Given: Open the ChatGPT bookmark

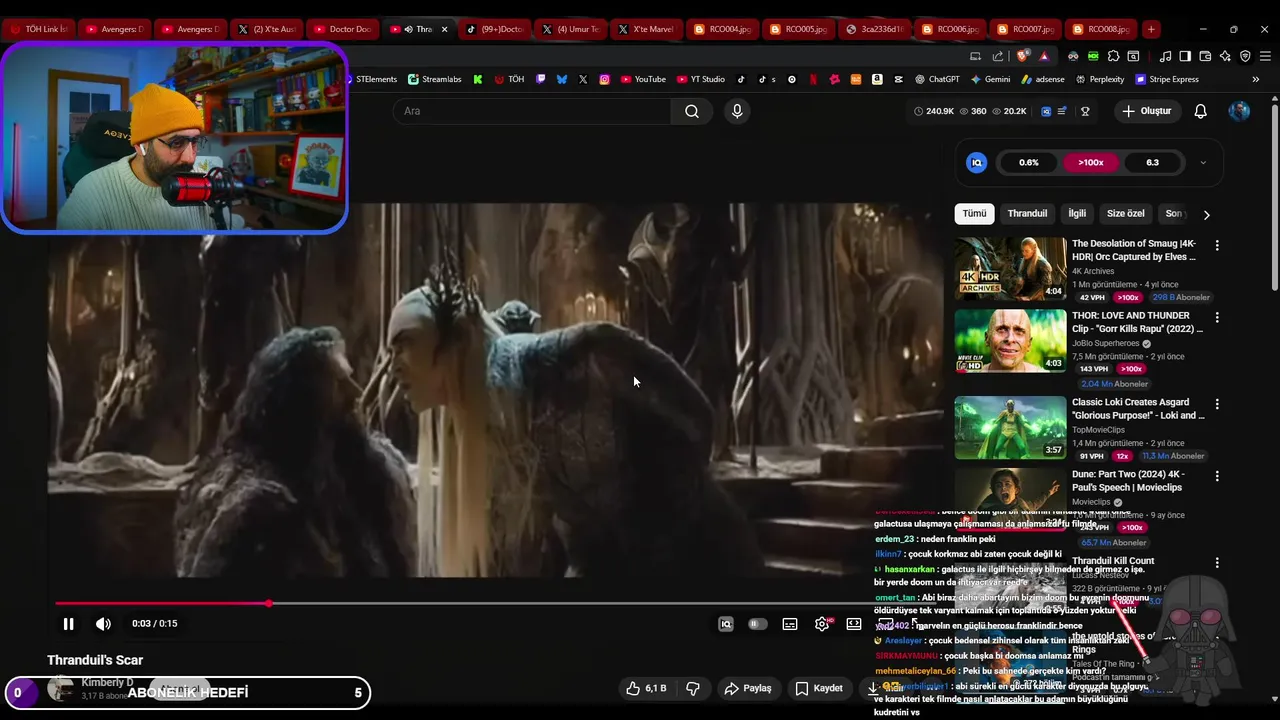Looking at the screenshot, I should click(937, 79).
